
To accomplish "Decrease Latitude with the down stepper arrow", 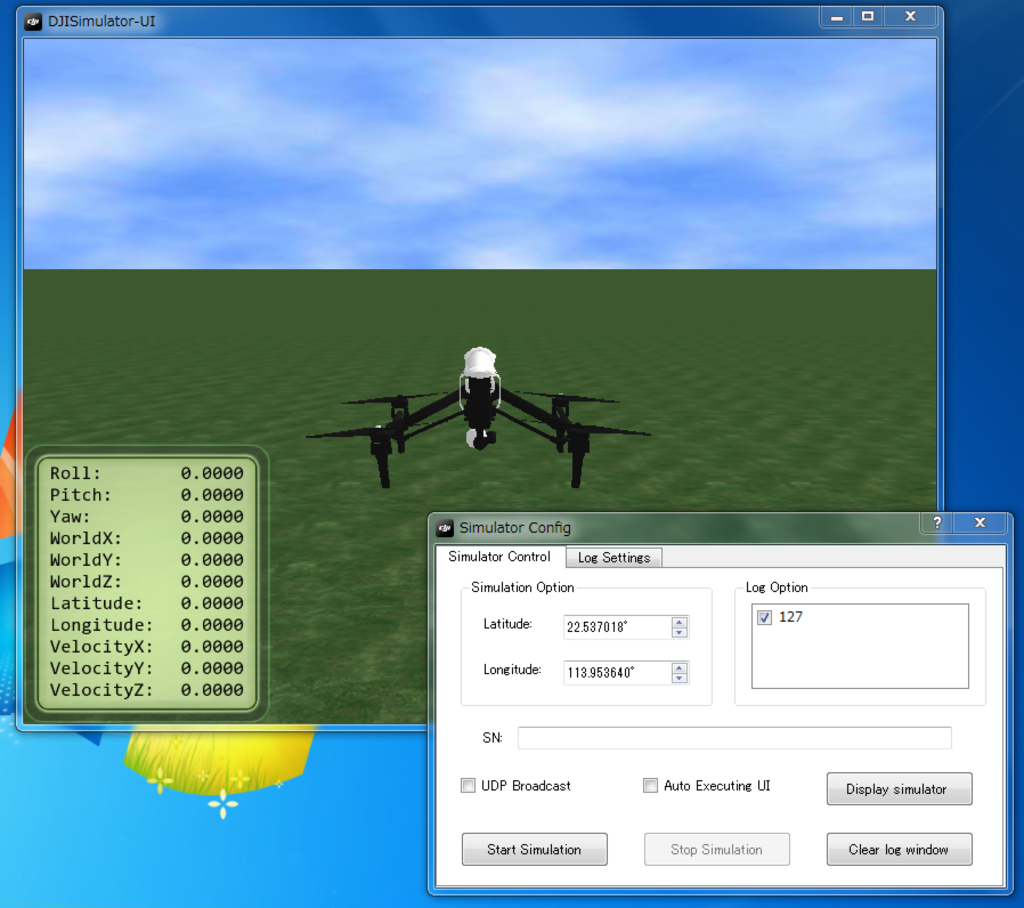I will (x=679, y=632).
